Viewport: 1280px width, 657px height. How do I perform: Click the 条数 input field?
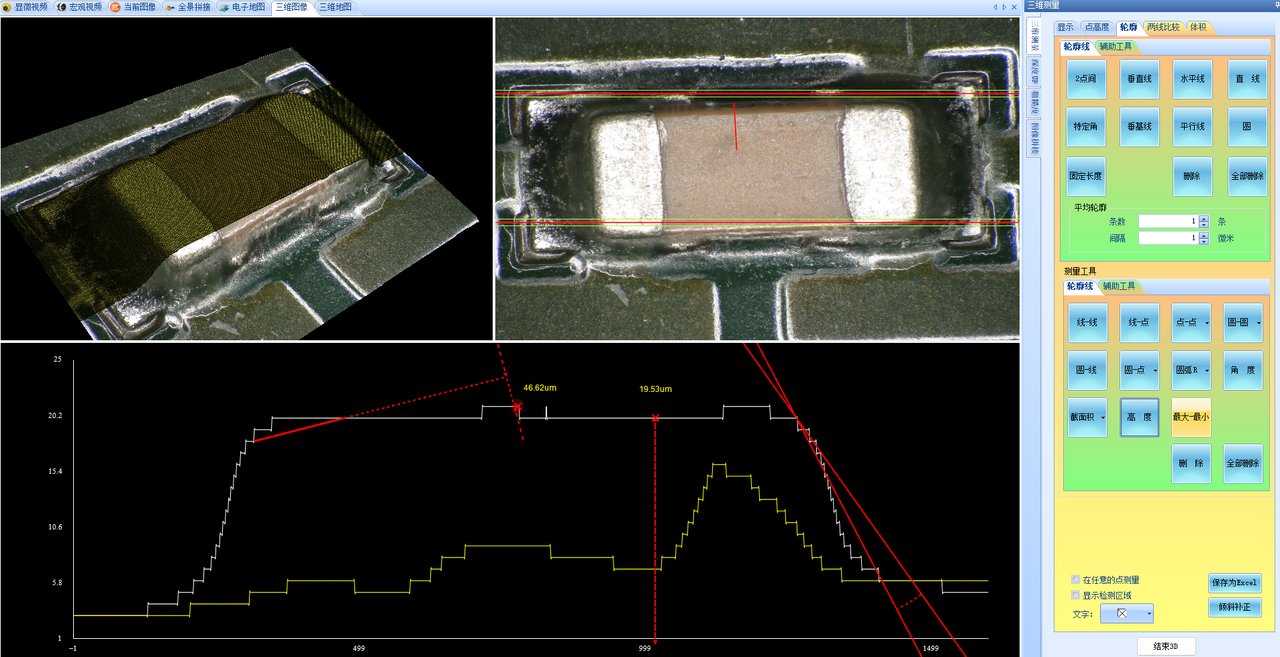(1167, 221)
